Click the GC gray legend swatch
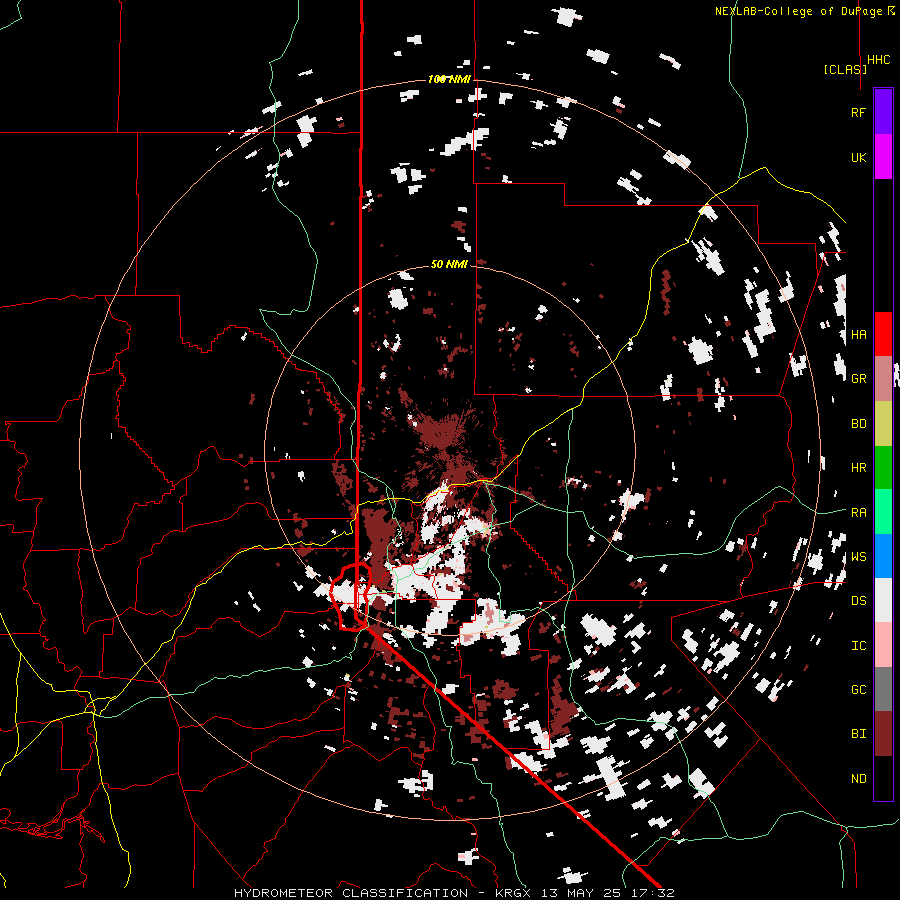The image size is (900, 900). coord(883,689)
